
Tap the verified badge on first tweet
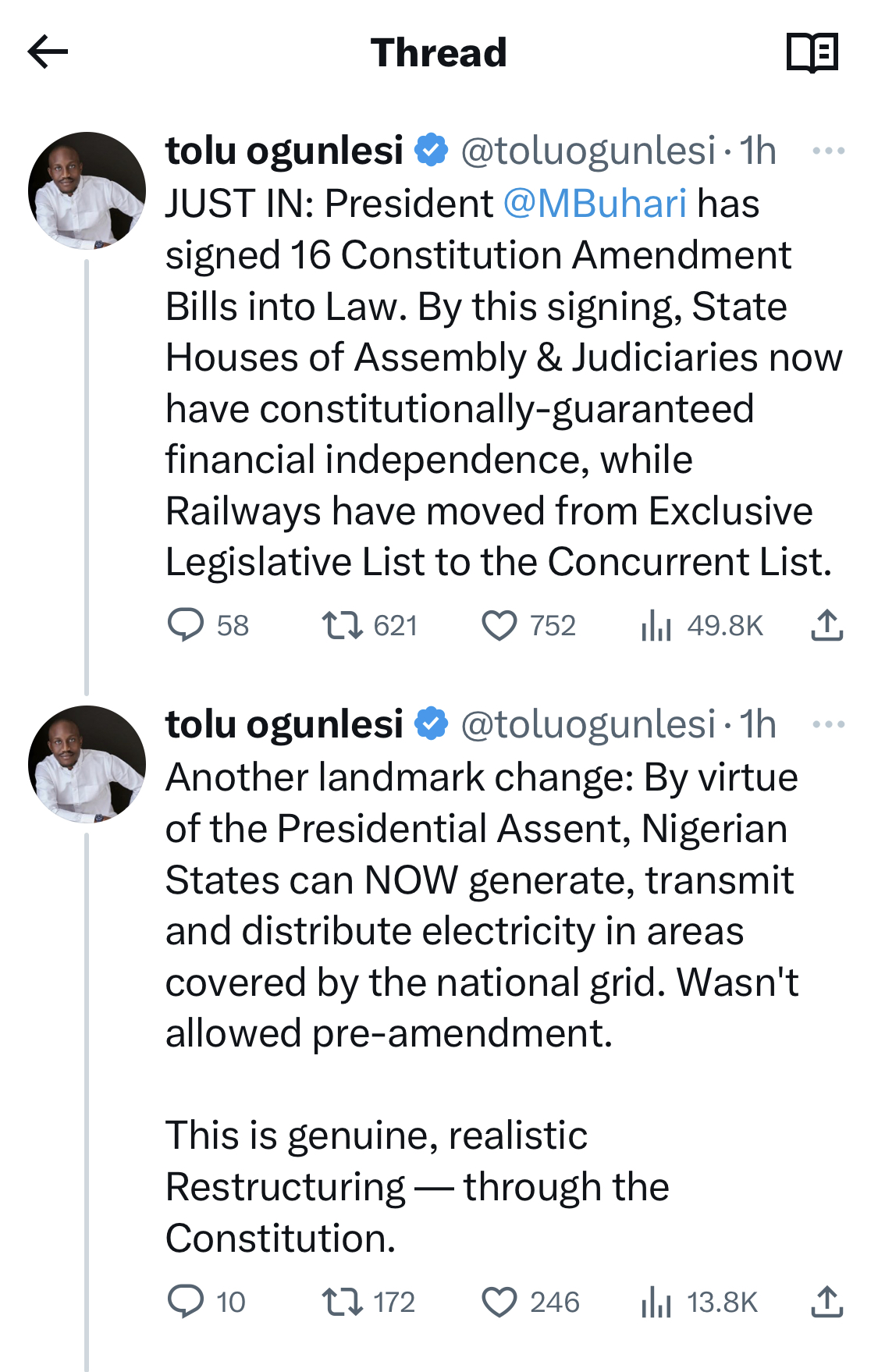click(x=432, y=150)
